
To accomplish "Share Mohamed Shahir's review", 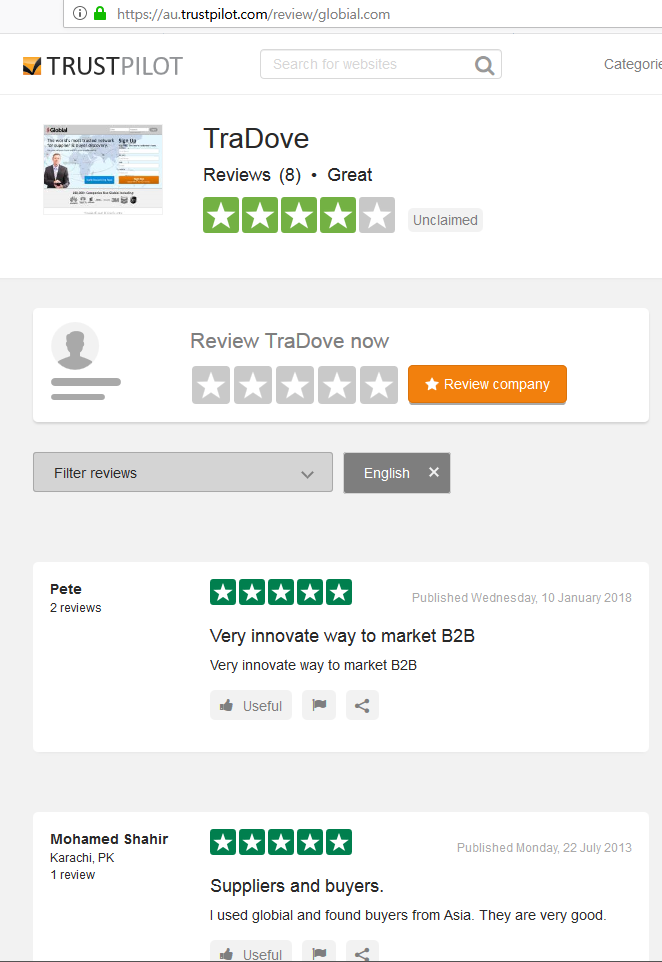I will click(x=362, y=952).
